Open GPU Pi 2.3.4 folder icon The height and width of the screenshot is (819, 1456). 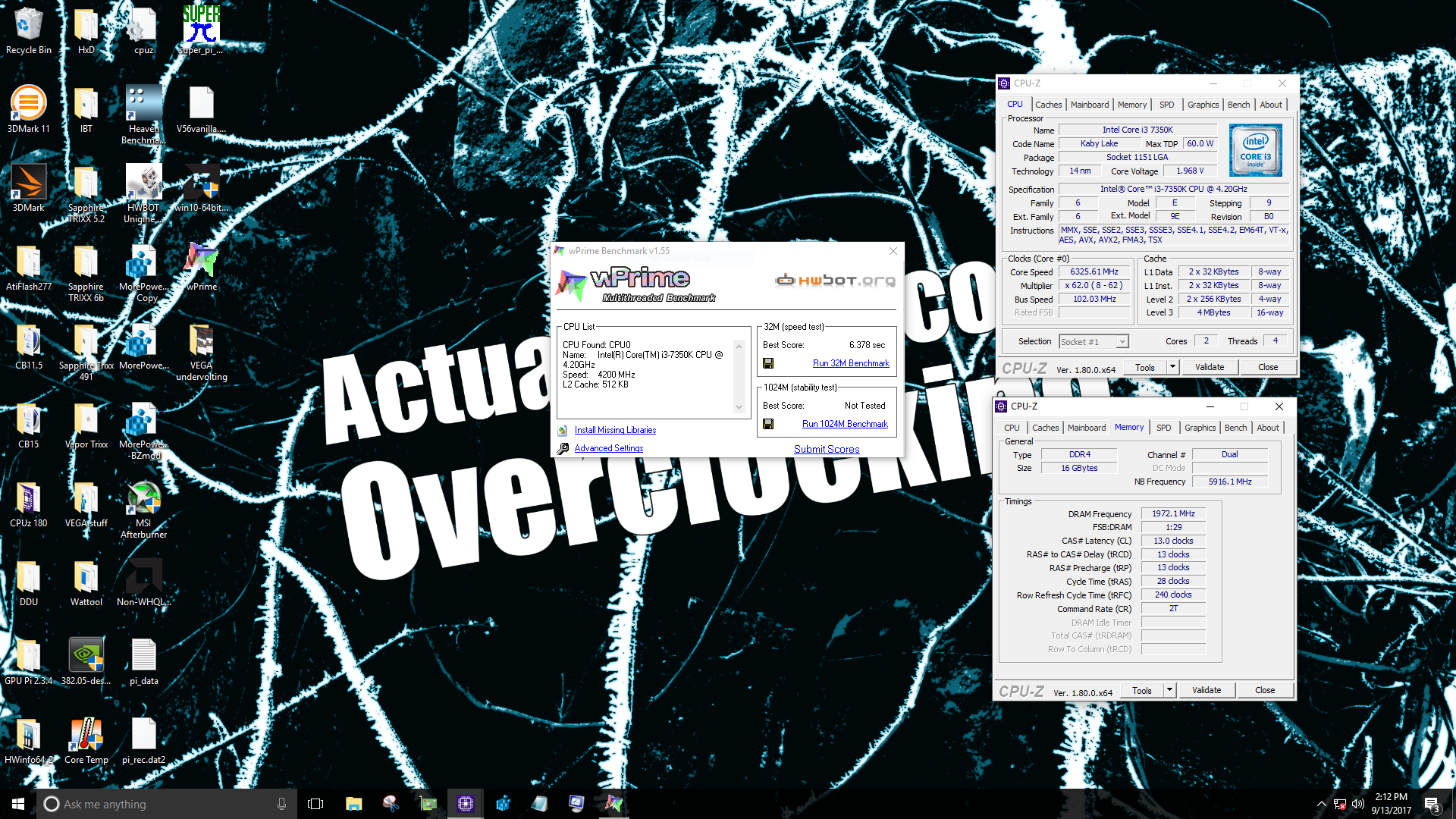(x=28, y=661)
